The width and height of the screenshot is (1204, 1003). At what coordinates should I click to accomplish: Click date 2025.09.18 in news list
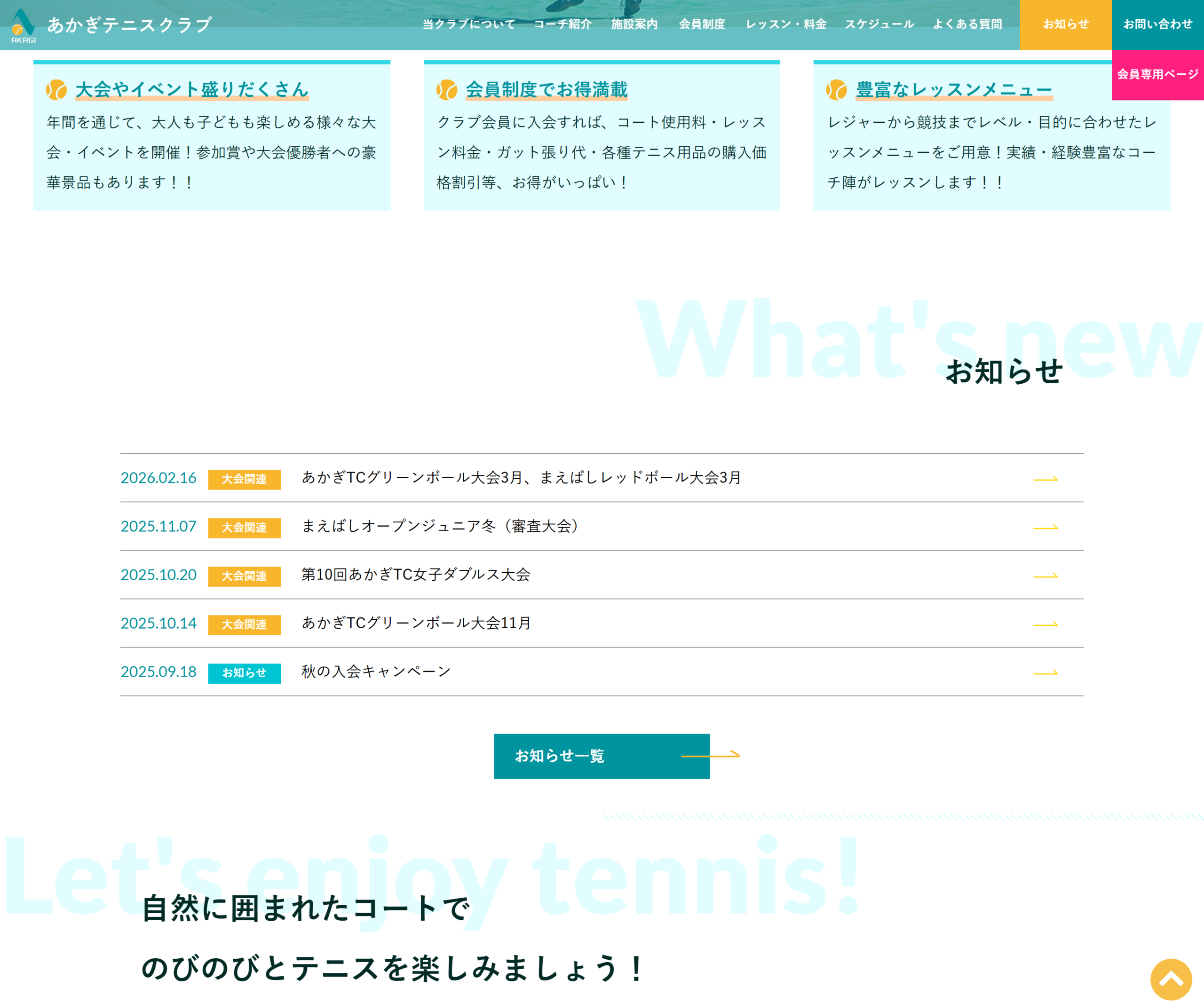pos(158,672)
